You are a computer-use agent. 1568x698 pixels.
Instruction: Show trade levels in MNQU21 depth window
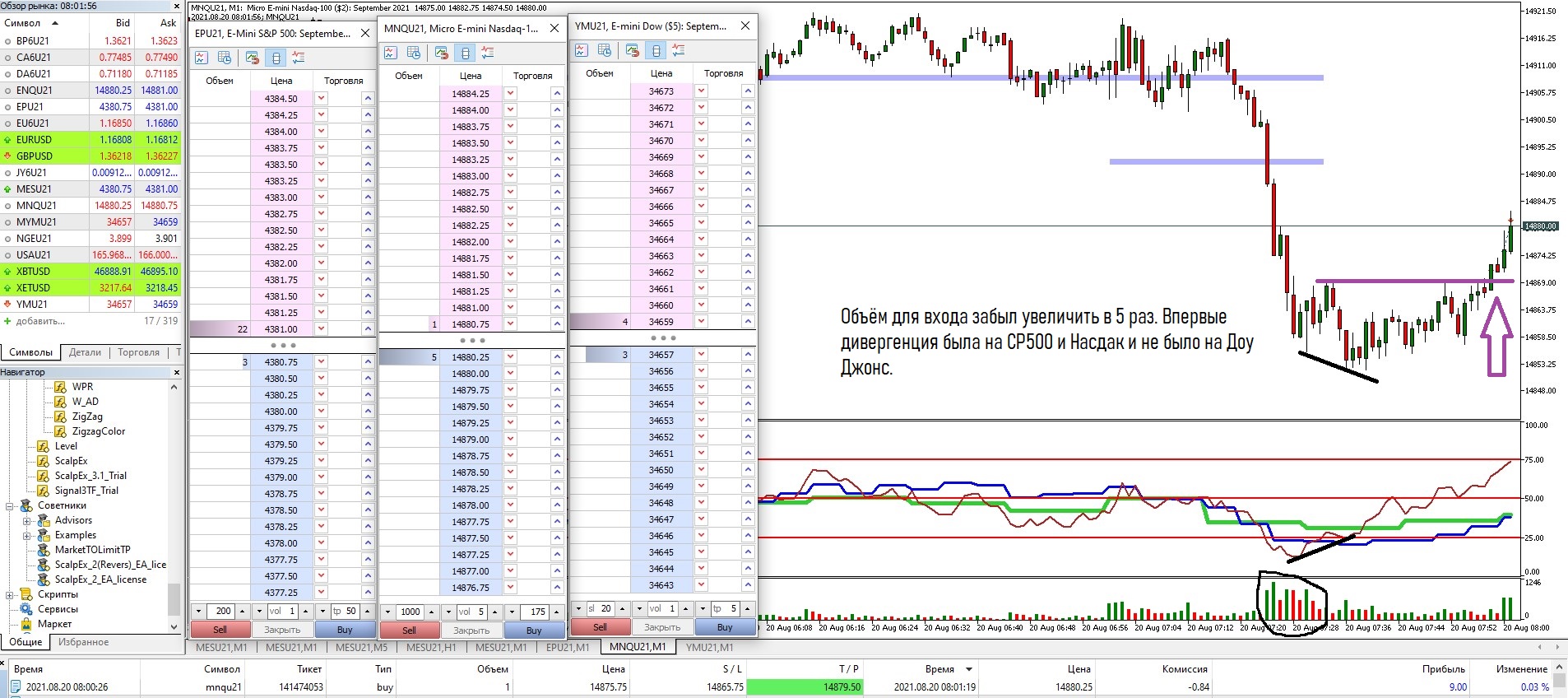[x=488, y=53]
